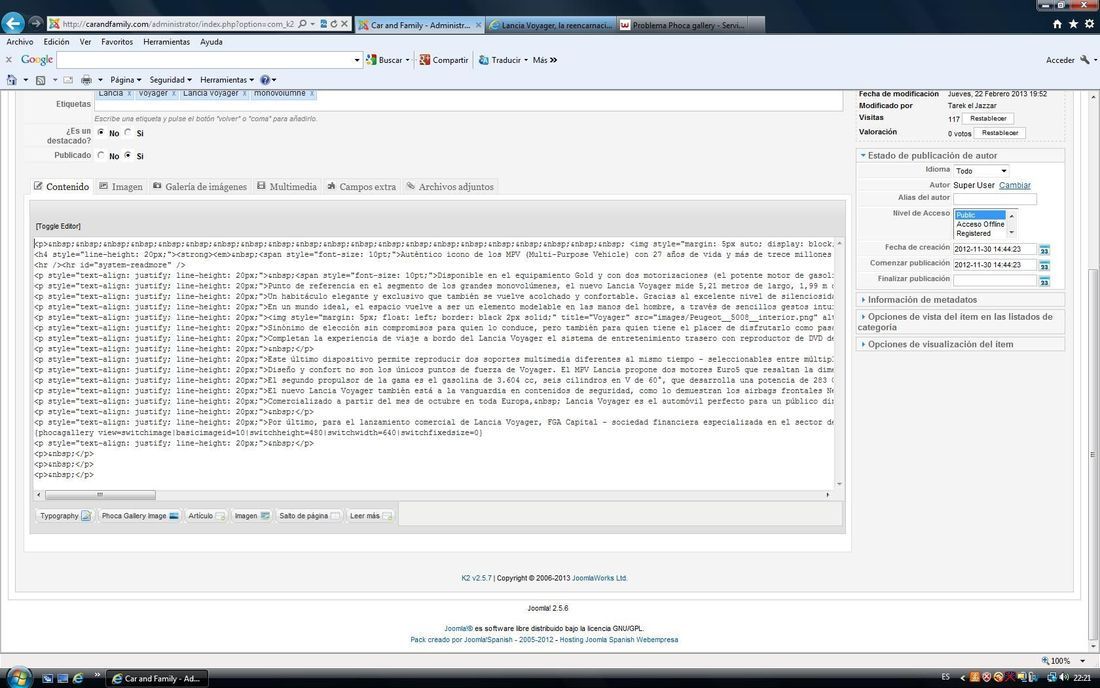Click Toggle Editor switch

pos(58,227)
